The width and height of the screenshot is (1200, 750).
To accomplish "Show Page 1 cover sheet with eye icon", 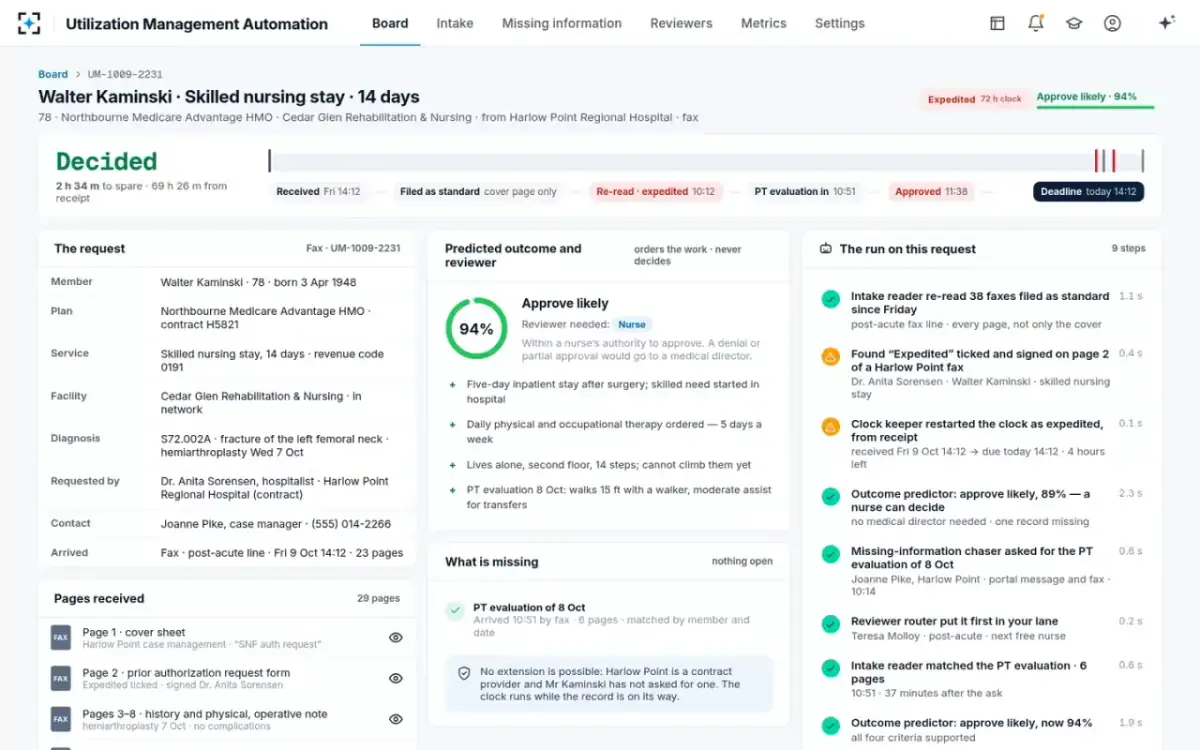I will [x=395, y=637].
